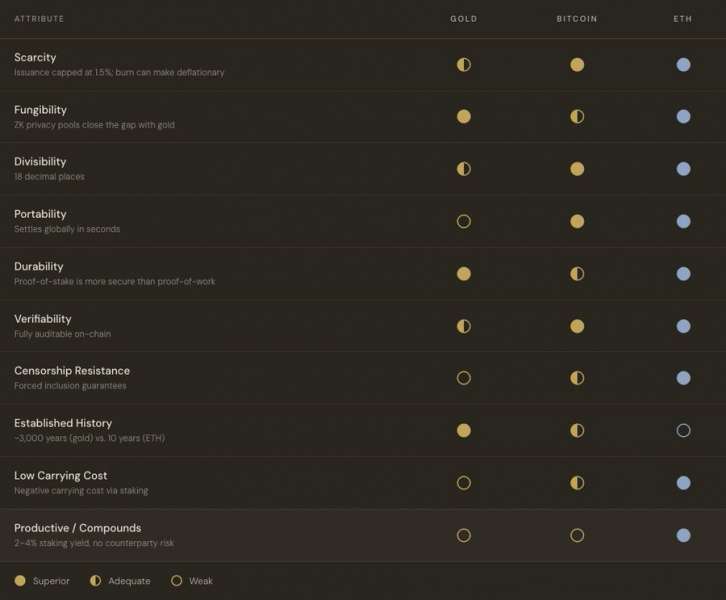Select the ETH column header
Viewport: 726px width, 600px height.
(x=682, y=19)
